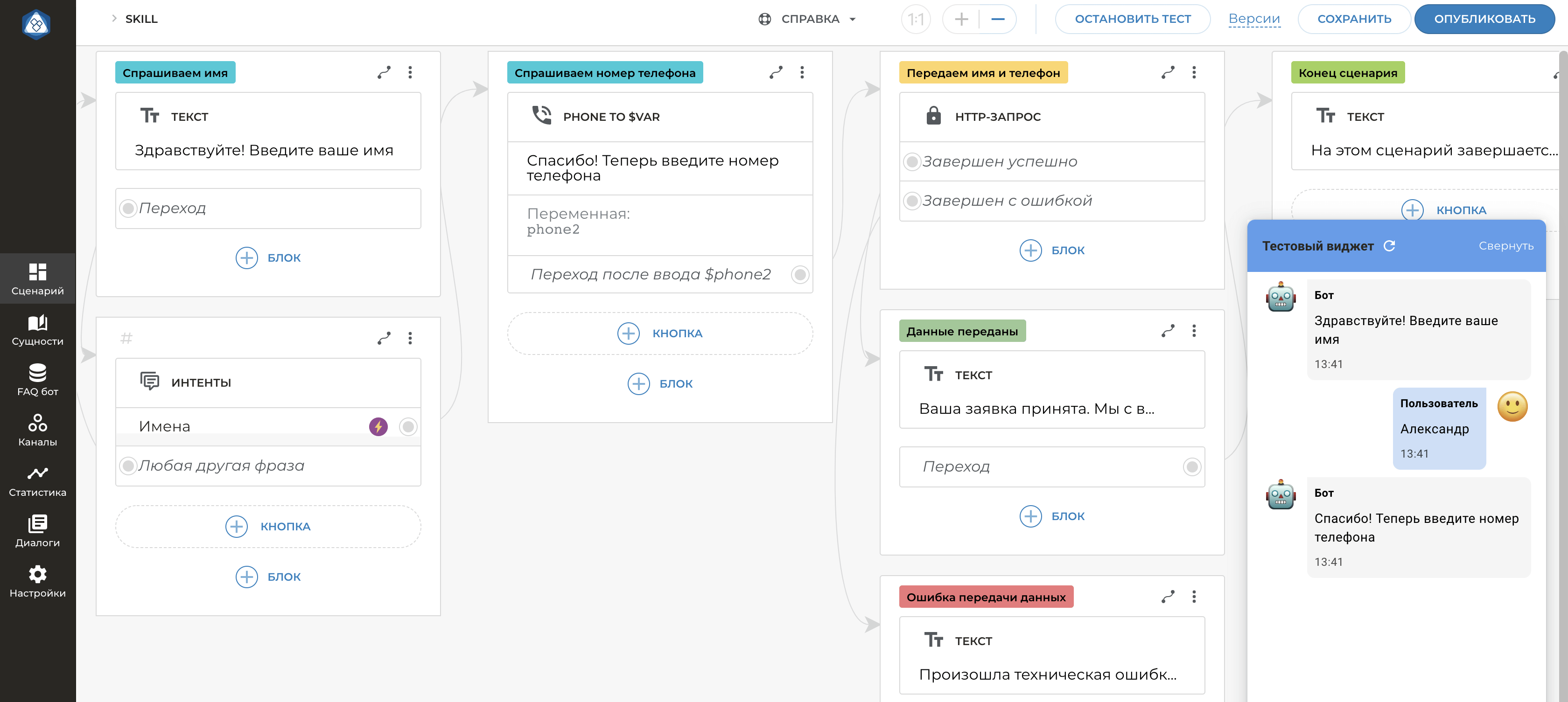Zoom out with the minus button

[x=997, y=19]
